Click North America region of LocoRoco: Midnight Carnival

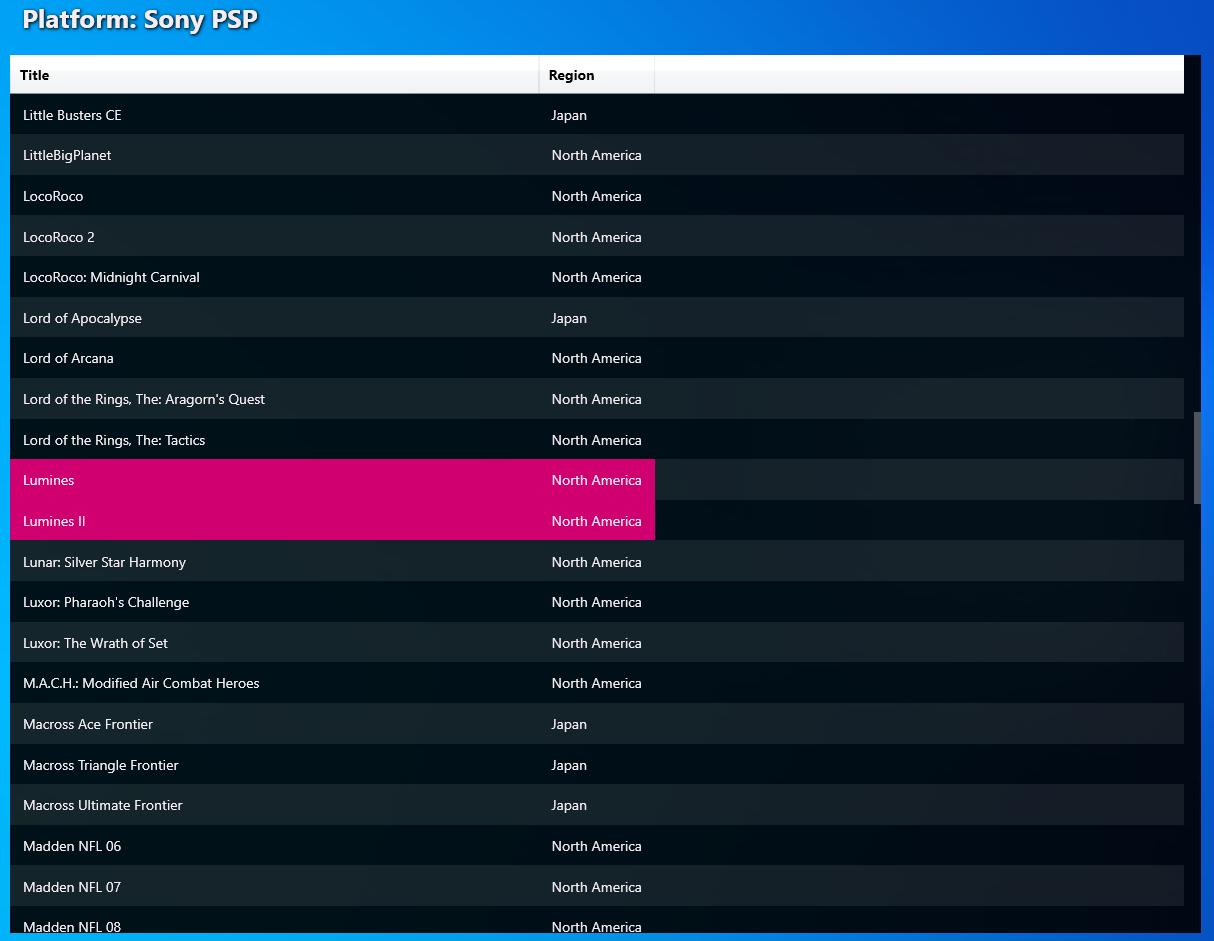pos(596,277)
